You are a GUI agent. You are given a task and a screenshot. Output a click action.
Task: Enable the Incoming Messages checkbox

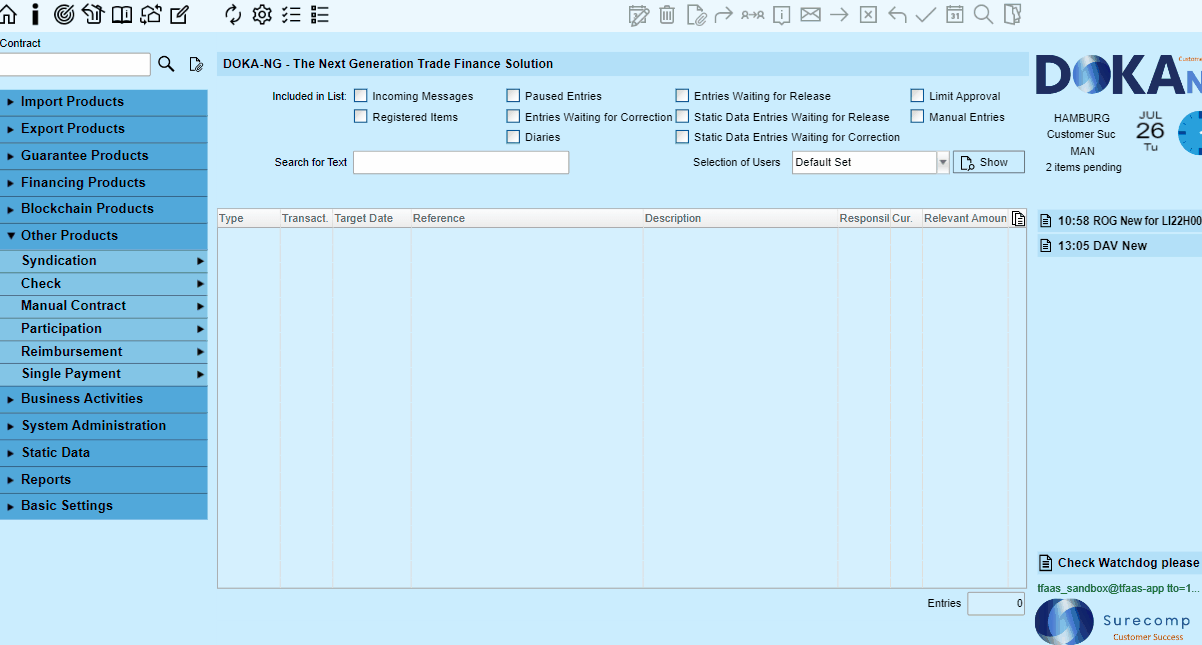click(x=360, y=95)
